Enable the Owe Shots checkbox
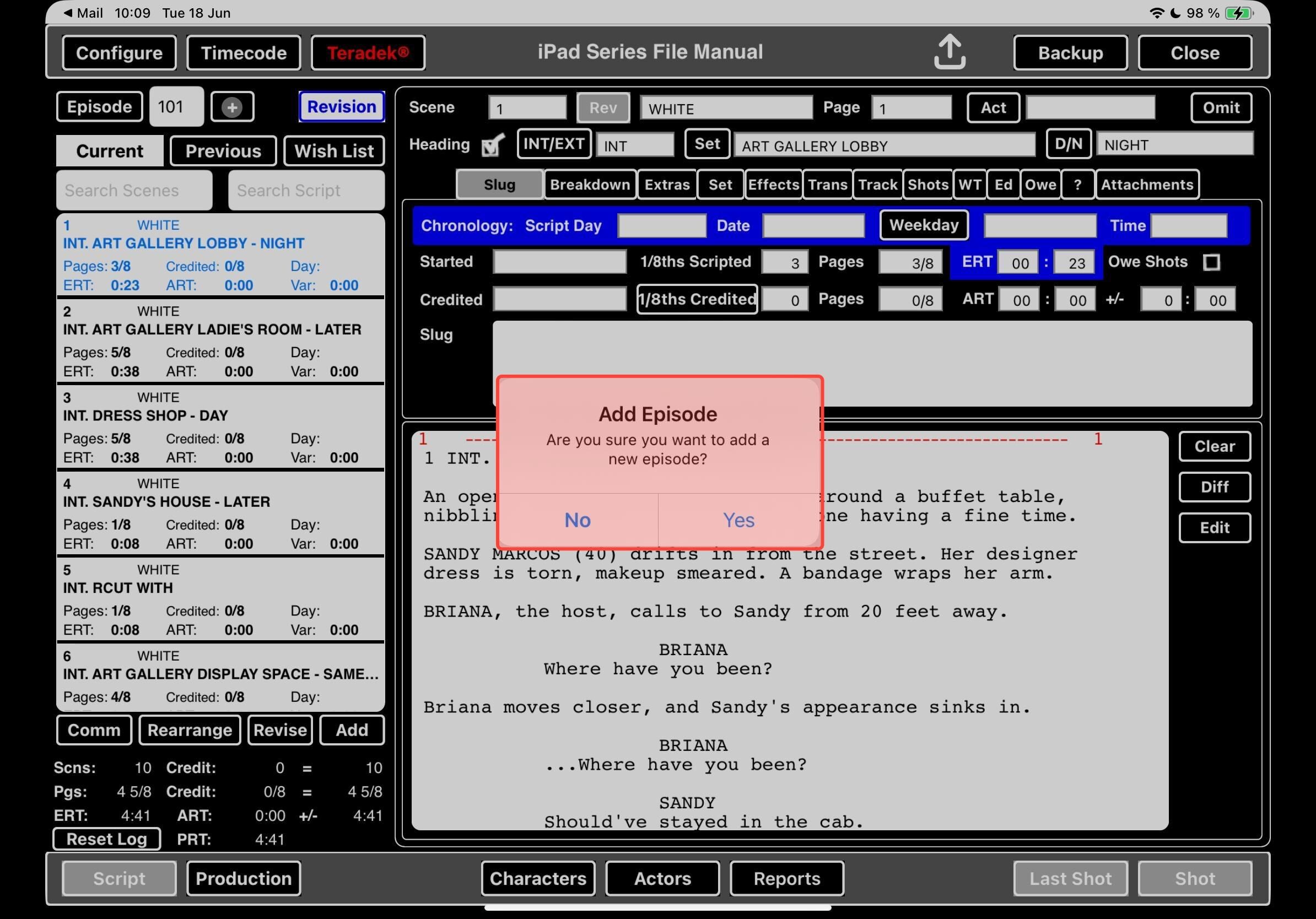This screenshot has height=919, width=1316. 1211,262
